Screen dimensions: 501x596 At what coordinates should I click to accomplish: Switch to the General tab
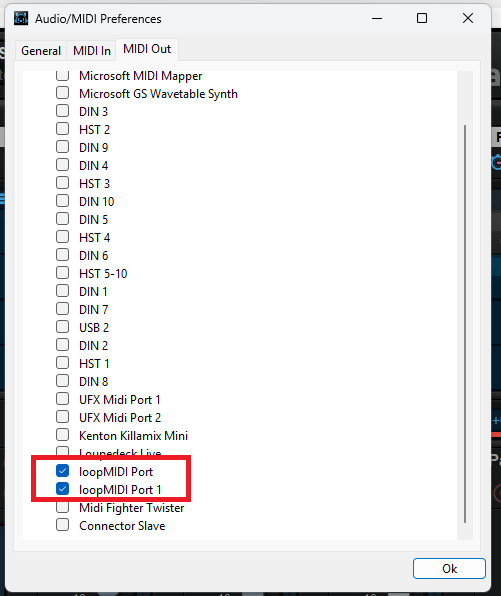[x=41, y=51]
